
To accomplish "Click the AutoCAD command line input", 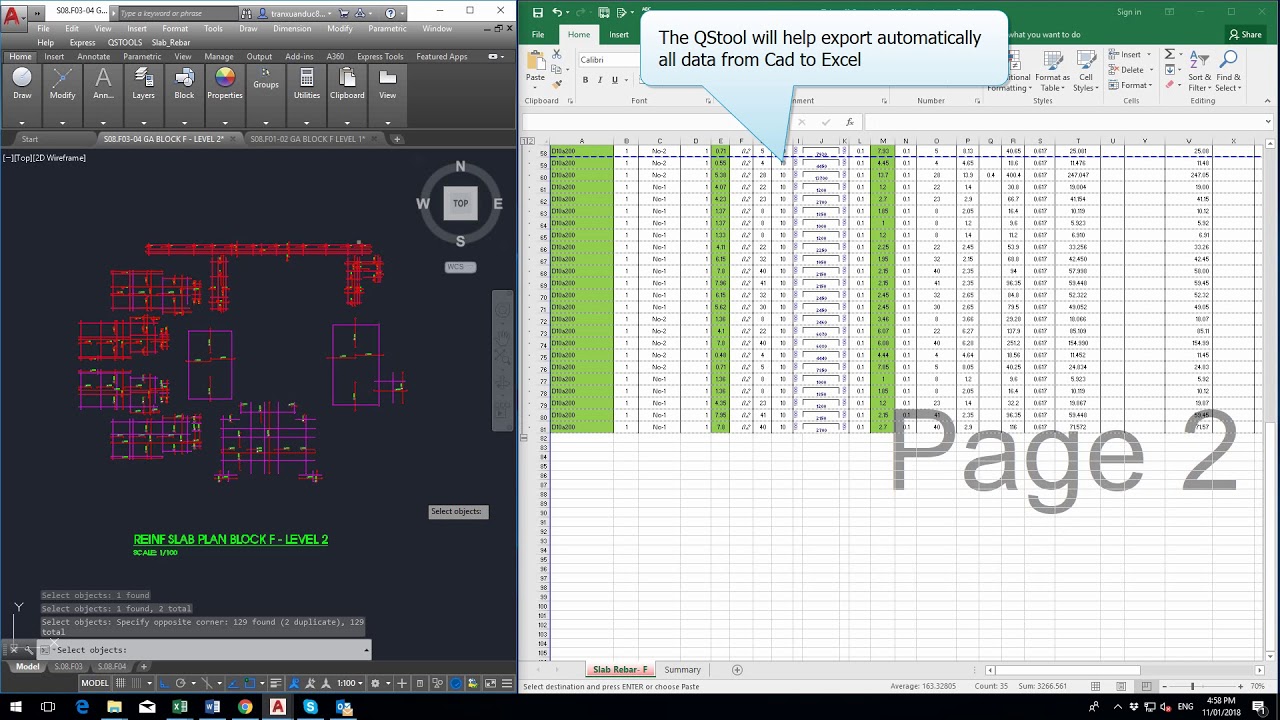I will pos(205,650).
